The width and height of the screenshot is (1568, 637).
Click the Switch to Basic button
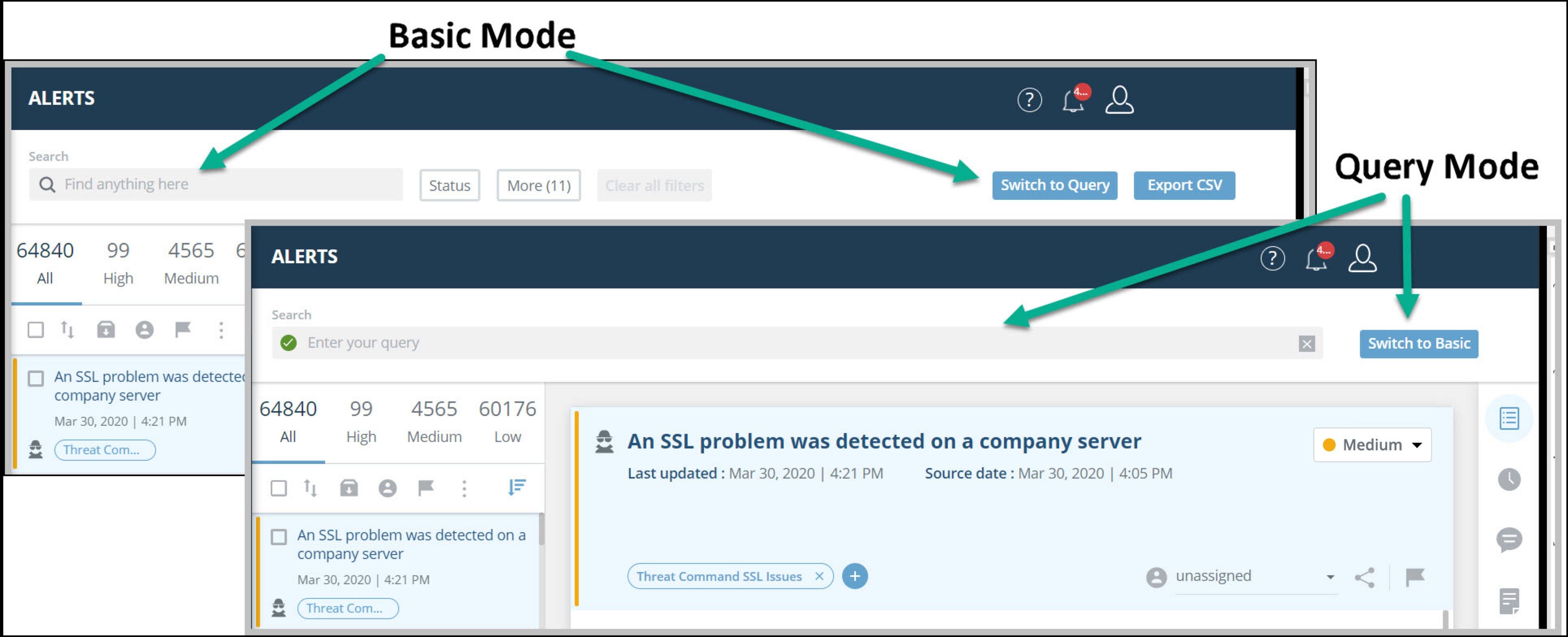pos(1418,344)
